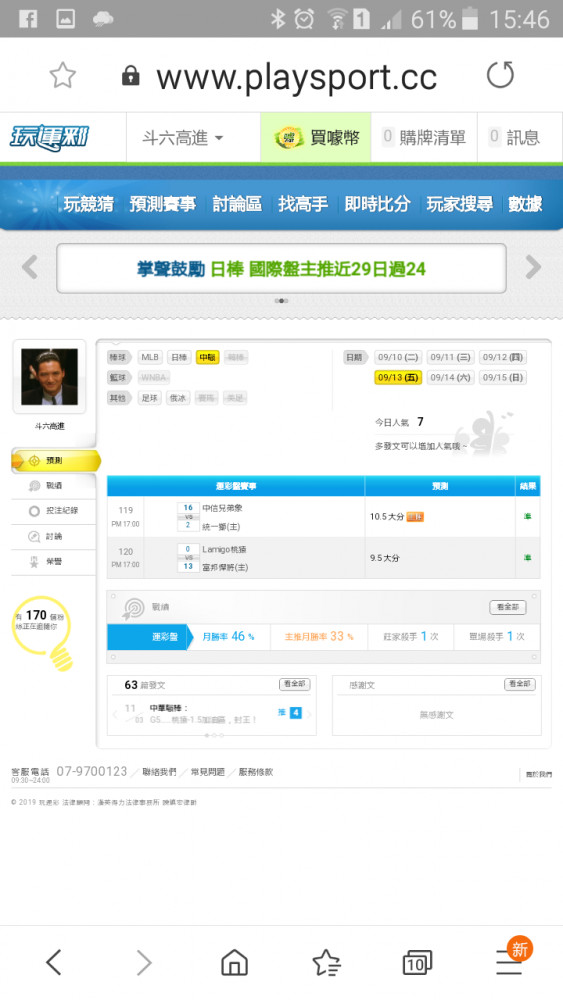Open 服務條款 footer link
The image size is (563, 1000).
256,772
